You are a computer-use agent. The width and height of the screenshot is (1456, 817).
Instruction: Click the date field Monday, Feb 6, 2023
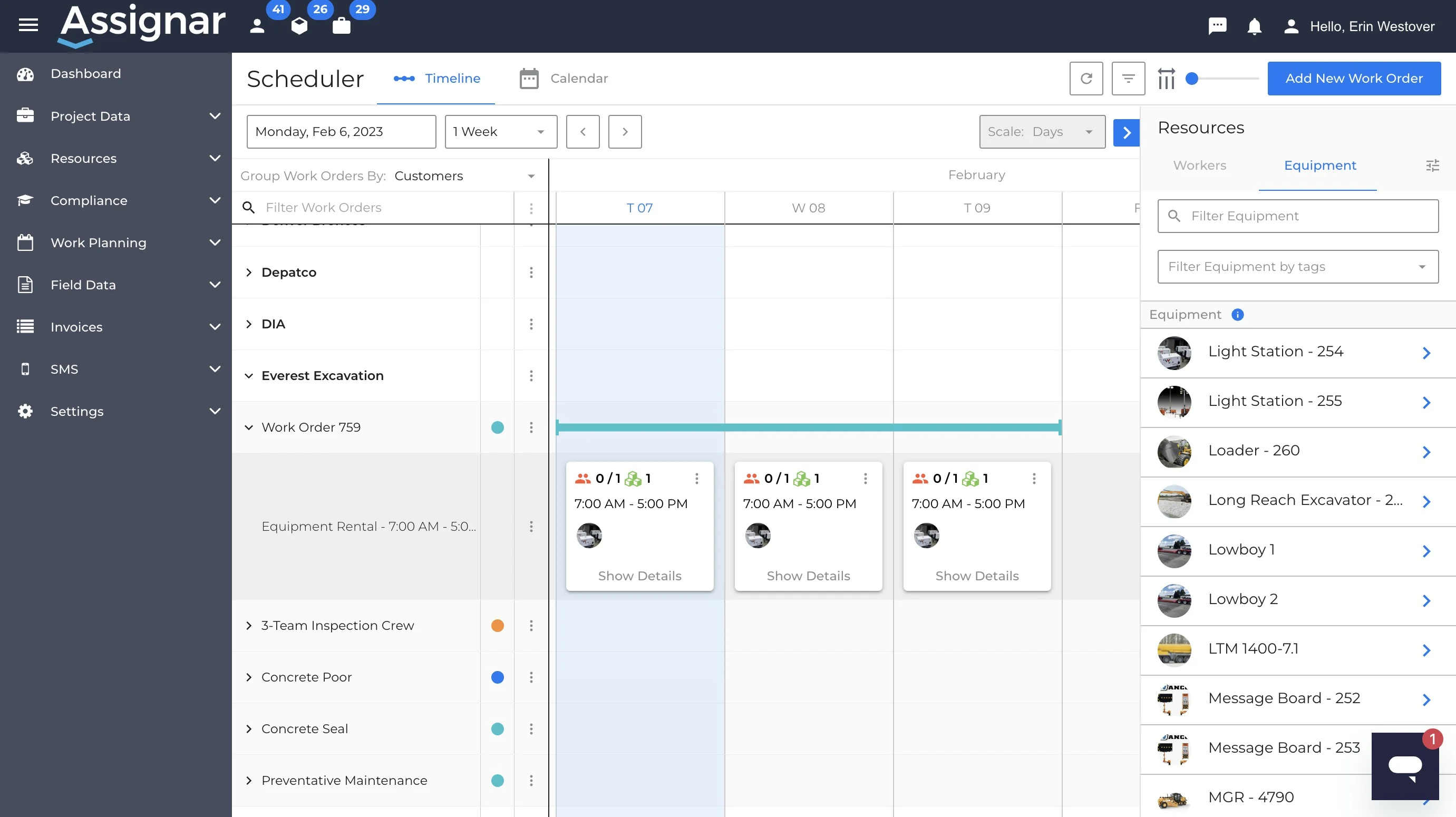coord(342,132)
